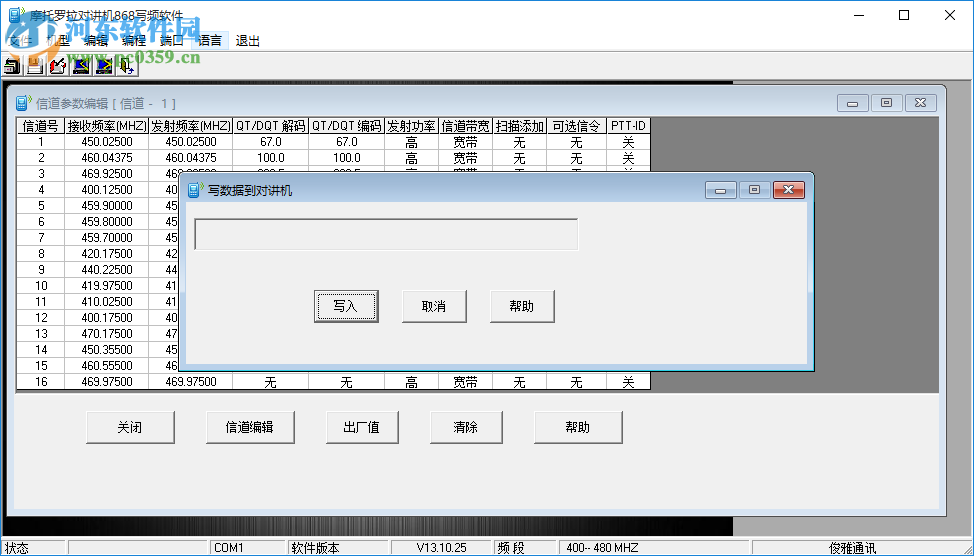Click the open file toolbar icon
974x556 pixels.
(12, 65)
